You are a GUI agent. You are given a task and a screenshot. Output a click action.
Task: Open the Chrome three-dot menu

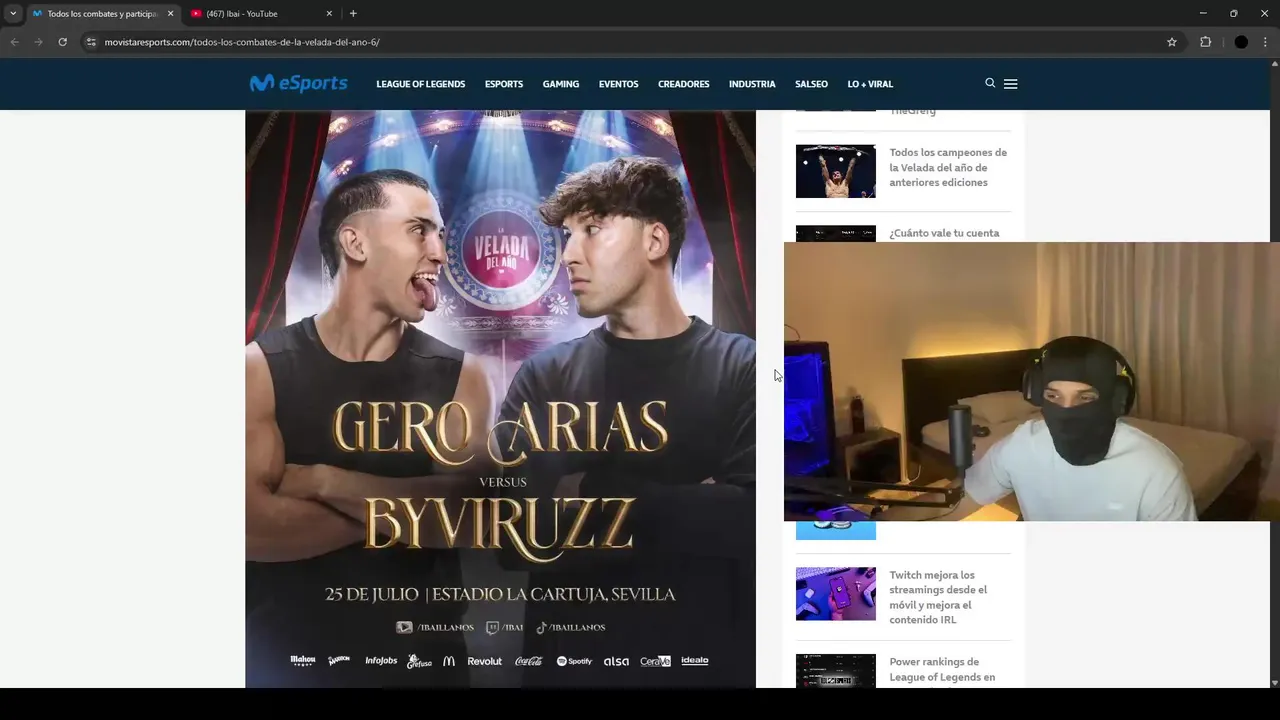click(1265, 42)
